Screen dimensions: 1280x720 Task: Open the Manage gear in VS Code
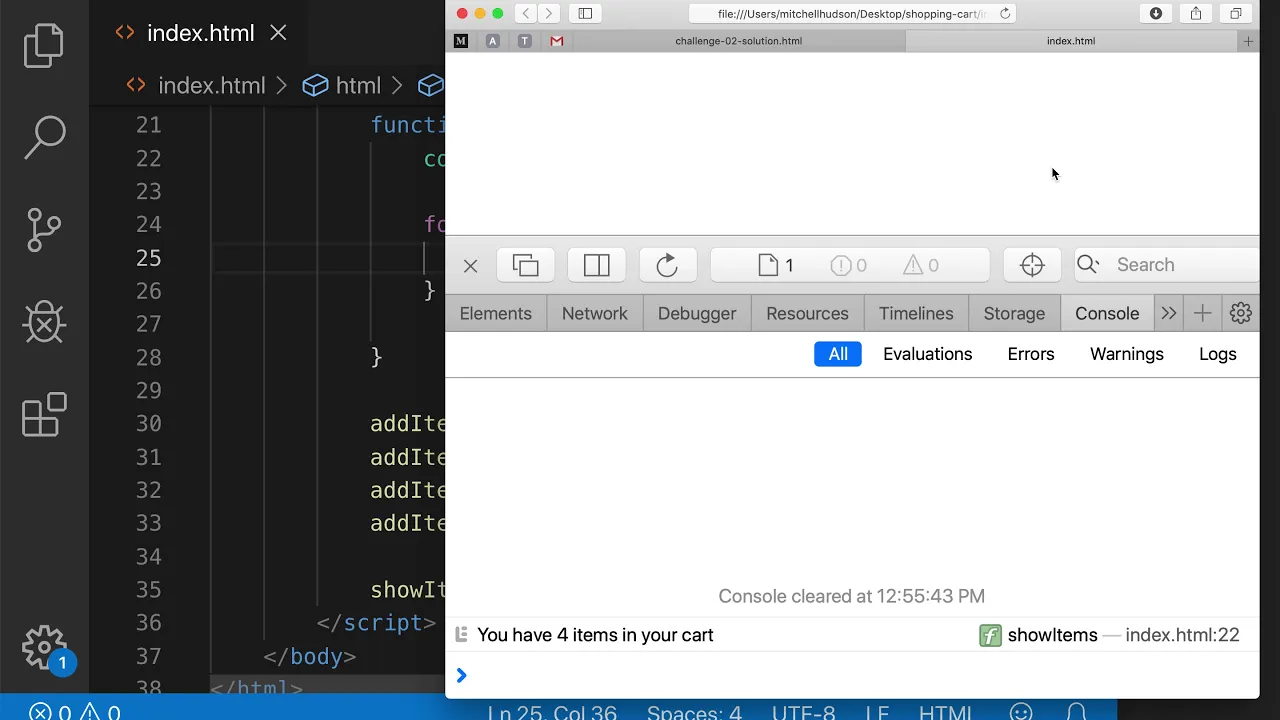pyautogui.click(x=44, y=648)
